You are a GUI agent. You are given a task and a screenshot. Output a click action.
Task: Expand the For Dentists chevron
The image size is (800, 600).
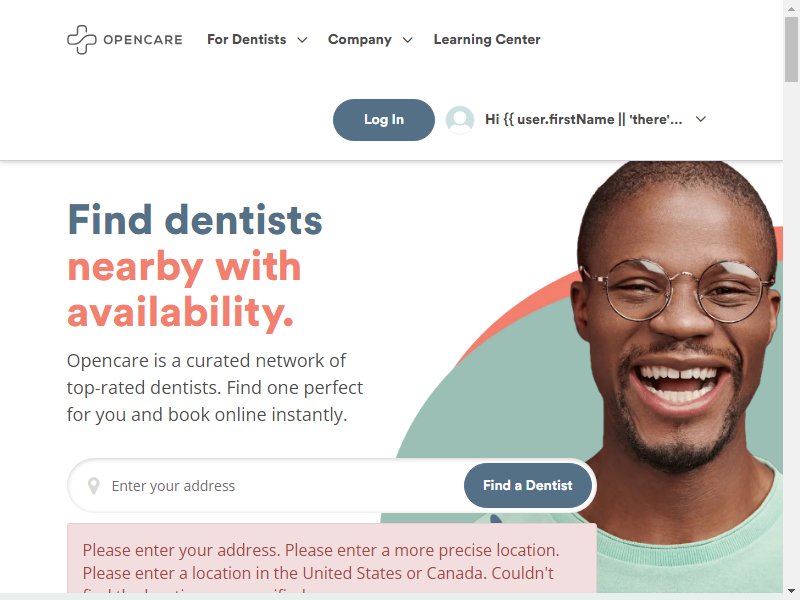(302, 40)
